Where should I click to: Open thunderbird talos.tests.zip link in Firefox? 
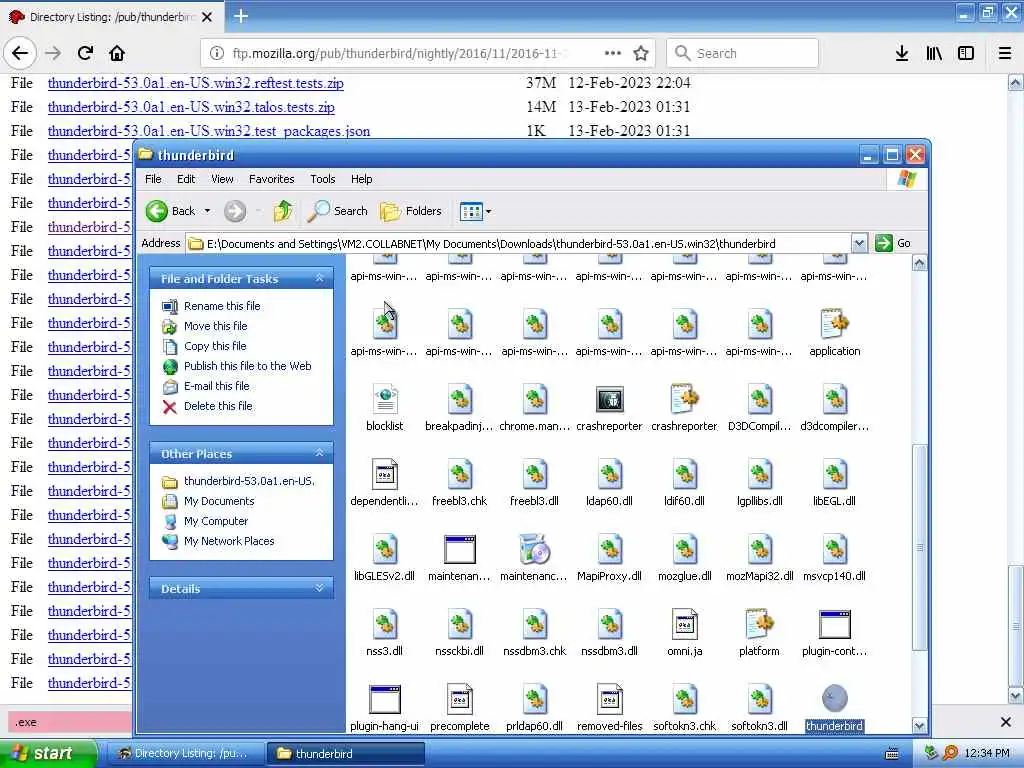191,106
